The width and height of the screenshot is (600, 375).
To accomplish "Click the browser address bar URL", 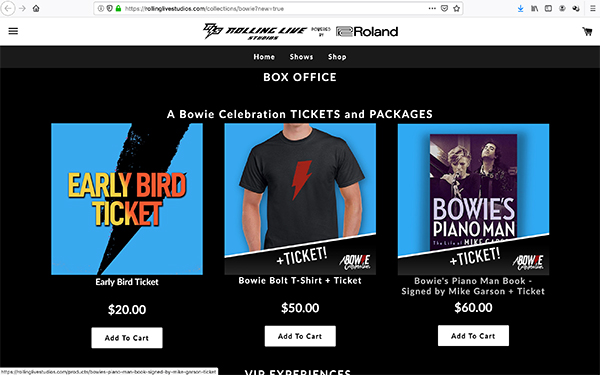I will [204, 8].
